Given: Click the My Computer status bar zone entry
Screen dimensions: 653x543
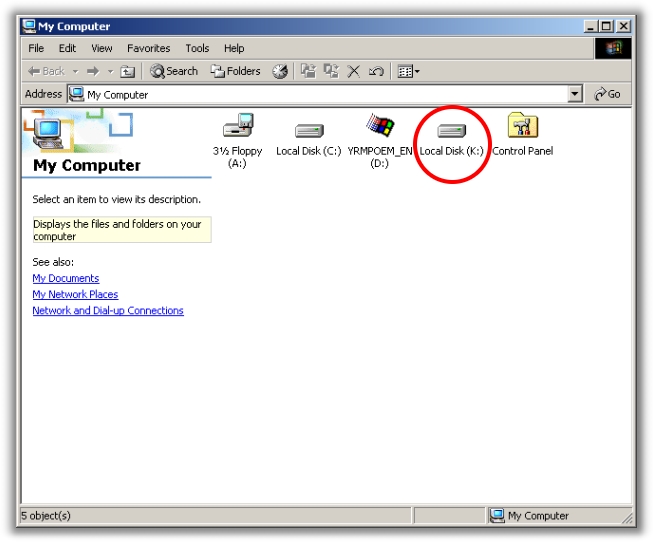Looking at the screenshot, I should point(529,516).
